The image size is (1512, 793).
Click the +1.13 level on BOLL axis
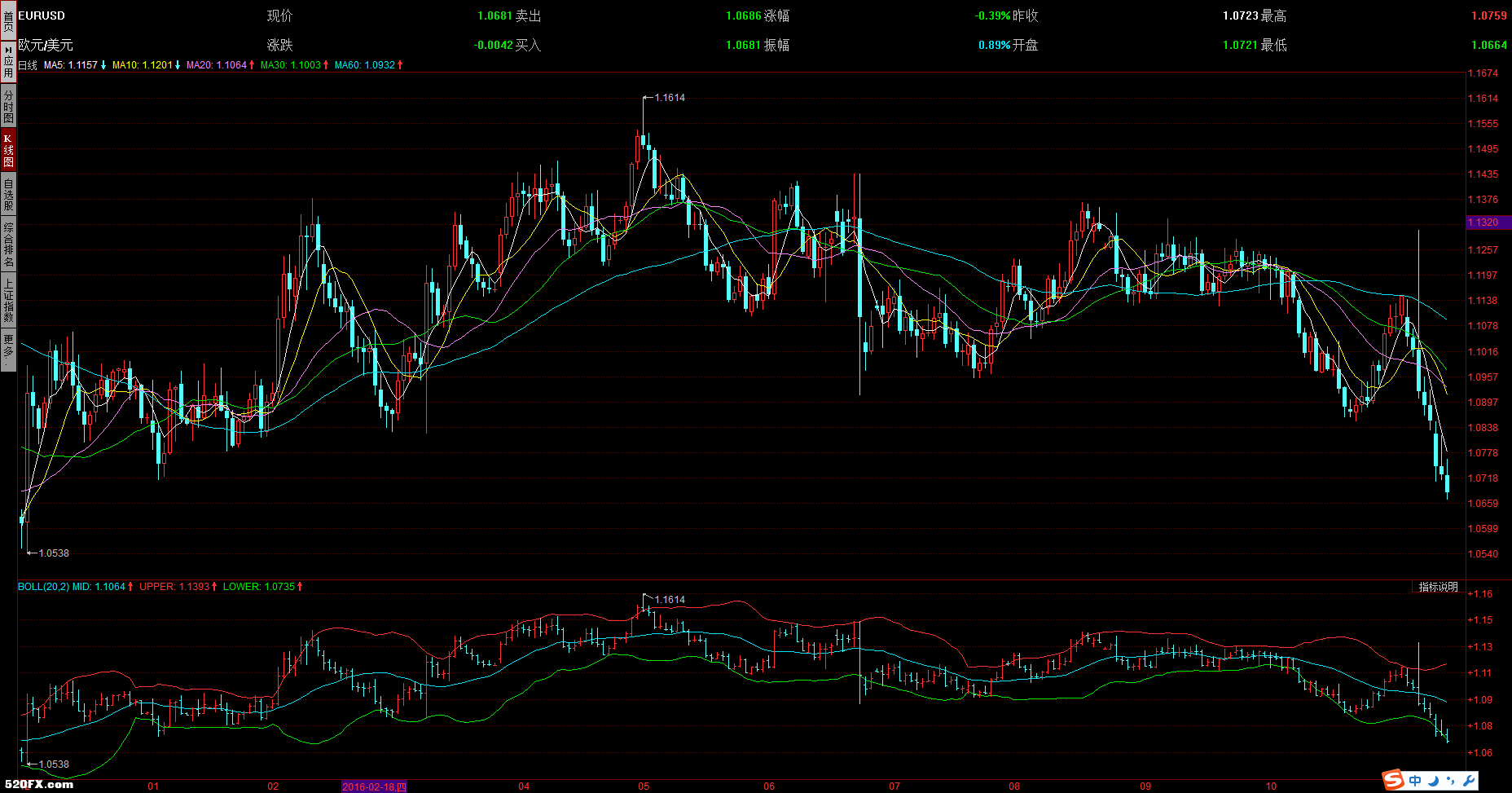pos(1480,647)
